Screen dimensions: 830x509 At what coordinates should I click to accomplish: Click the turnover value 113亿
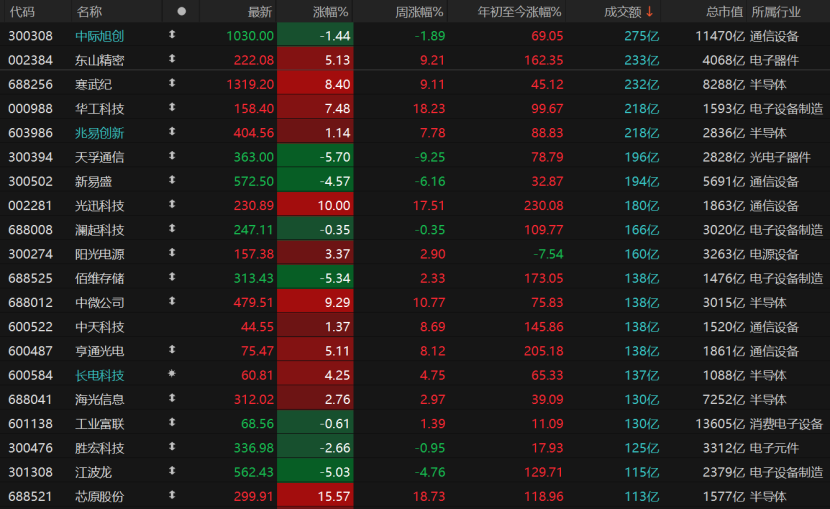(x=642, y=496)
